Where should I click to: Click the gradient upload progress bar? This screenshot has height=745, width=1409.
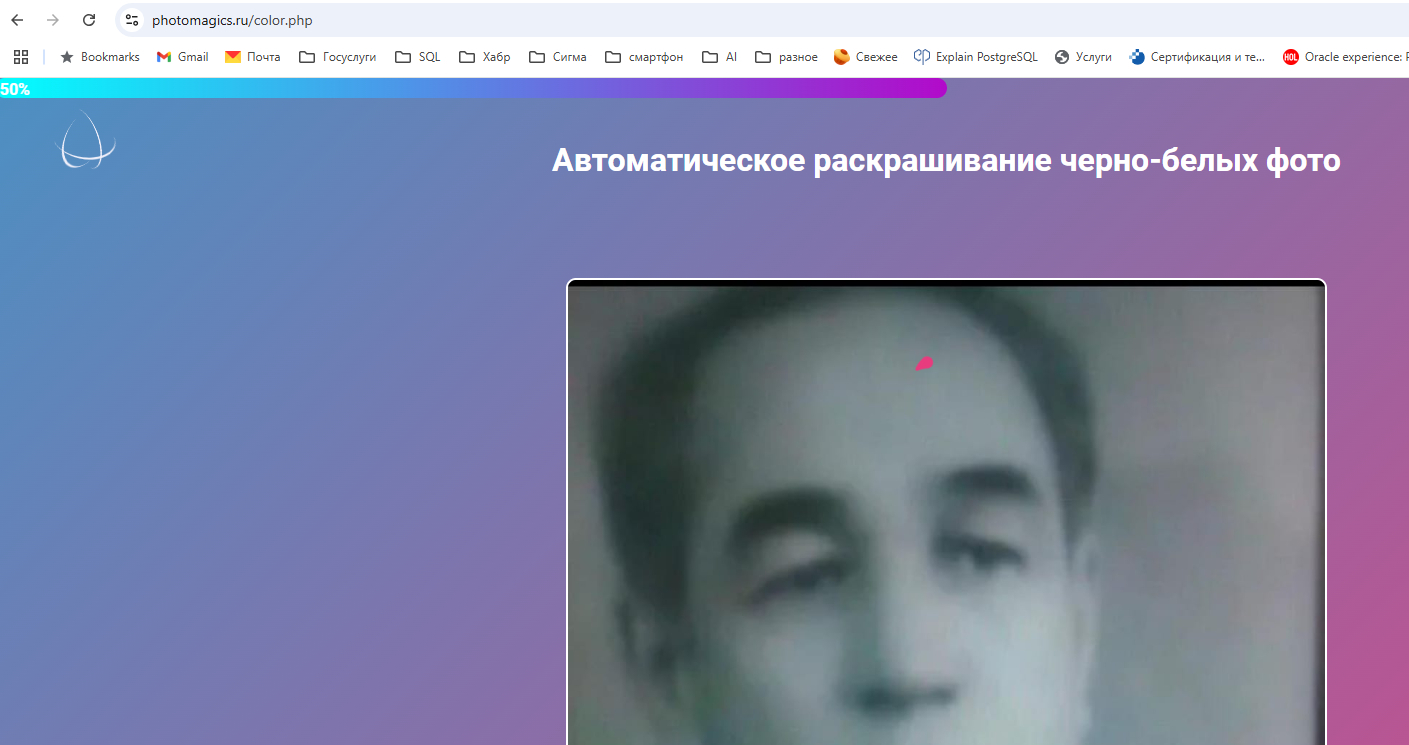(473, 88)
